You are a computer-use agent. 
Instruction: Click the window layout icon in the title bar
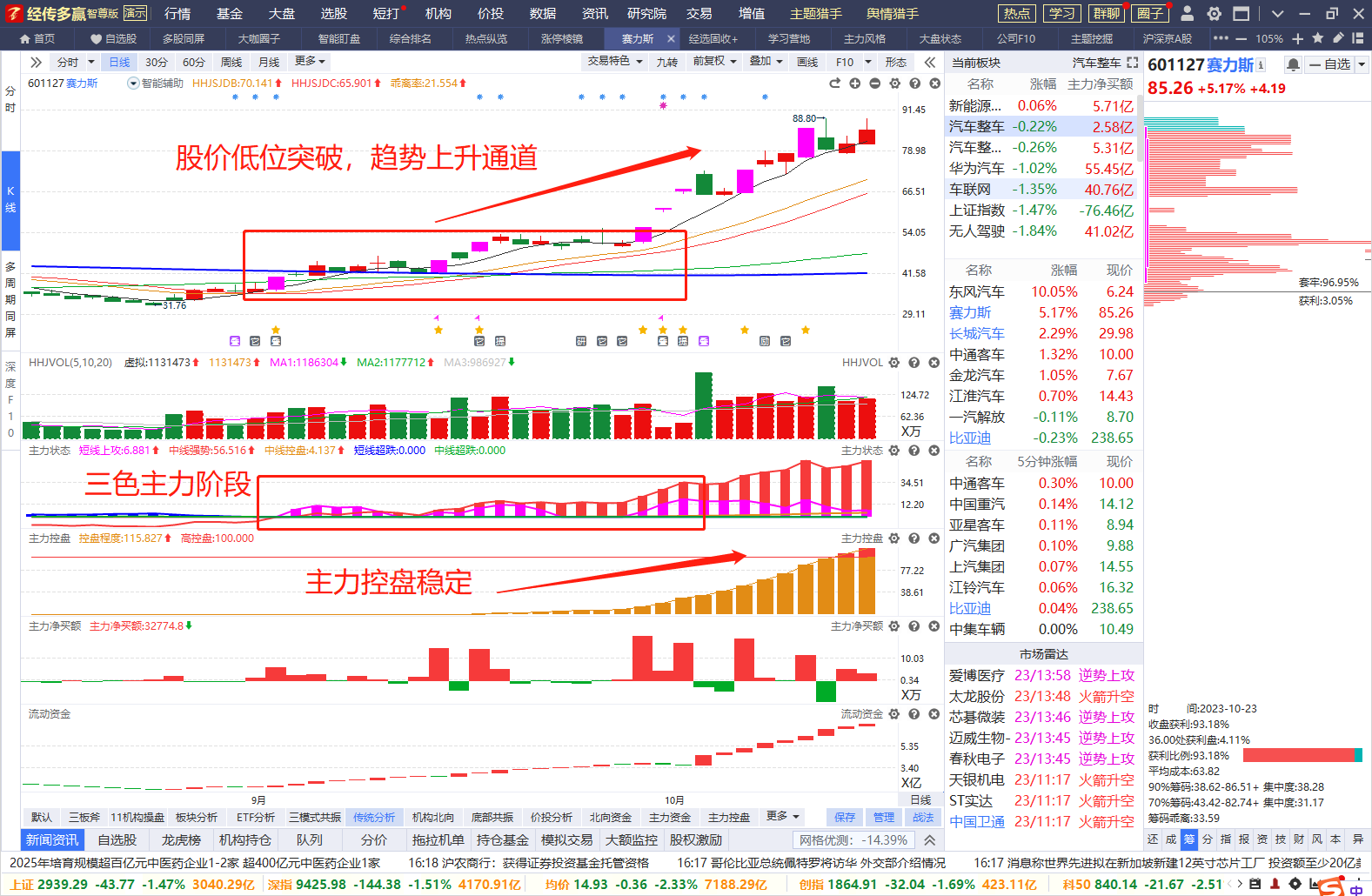click(1241, 13)
